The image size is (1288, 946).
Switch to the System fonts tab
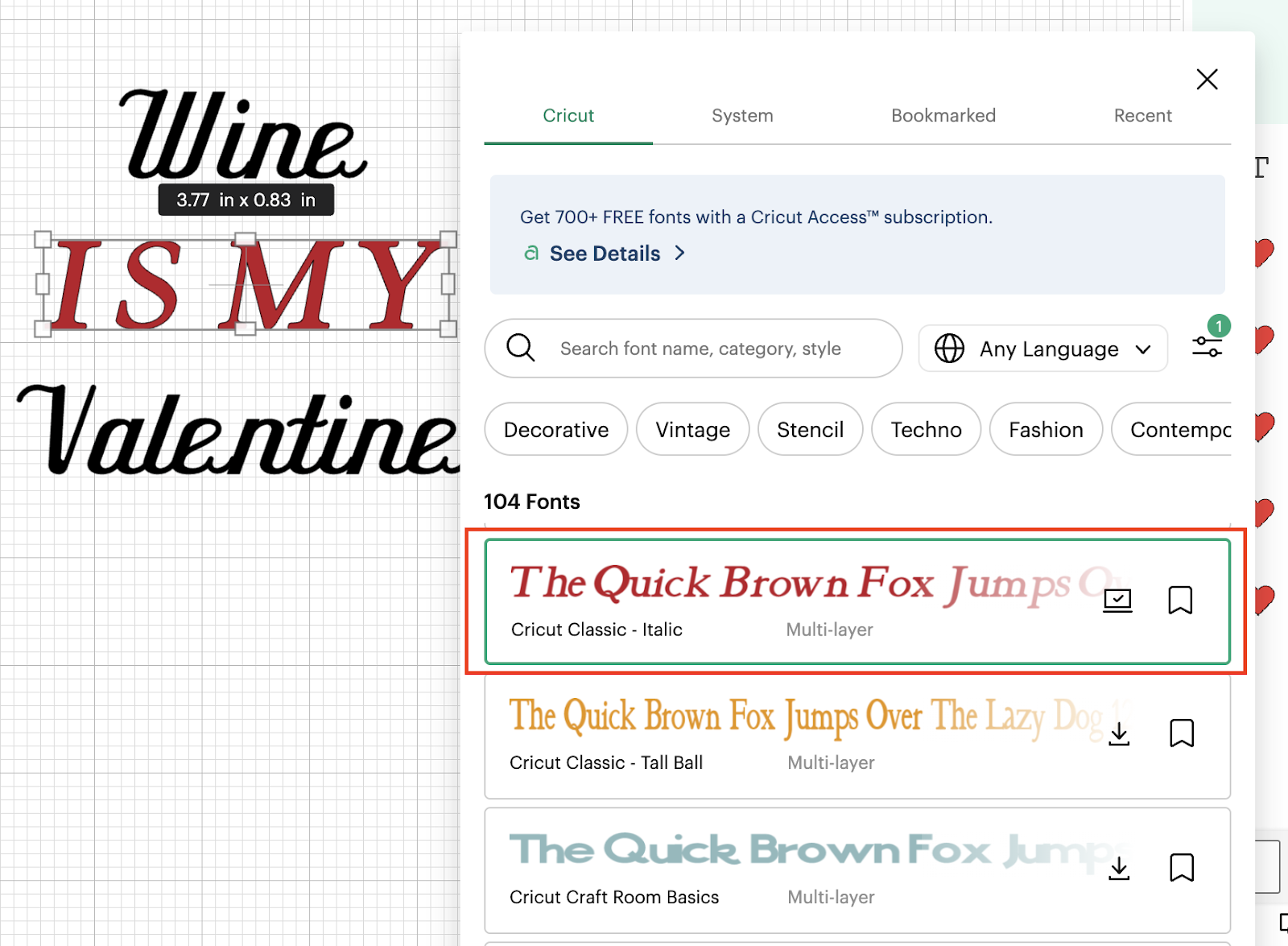coord(742,115)
